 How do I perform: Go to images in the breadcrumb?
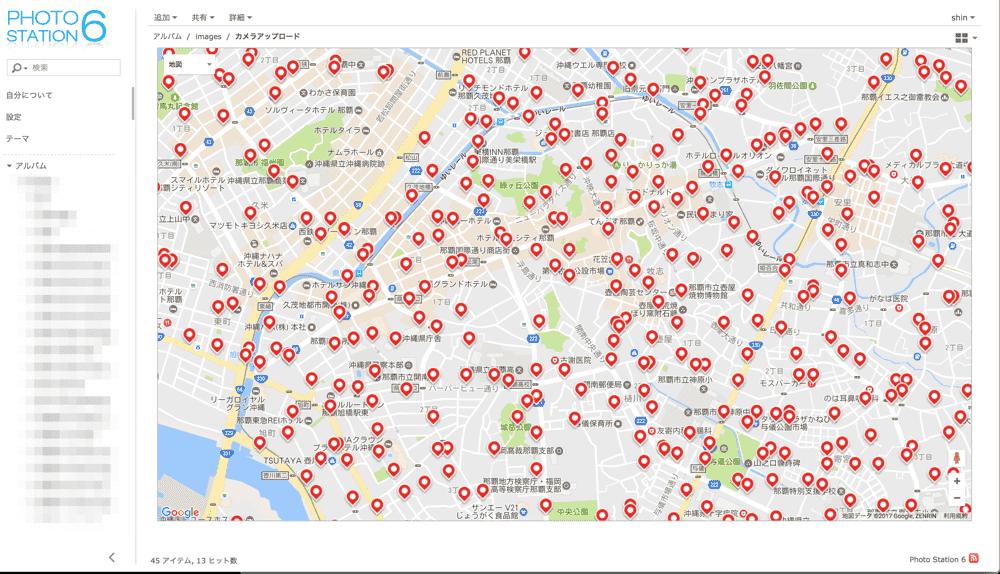point(208,36)
